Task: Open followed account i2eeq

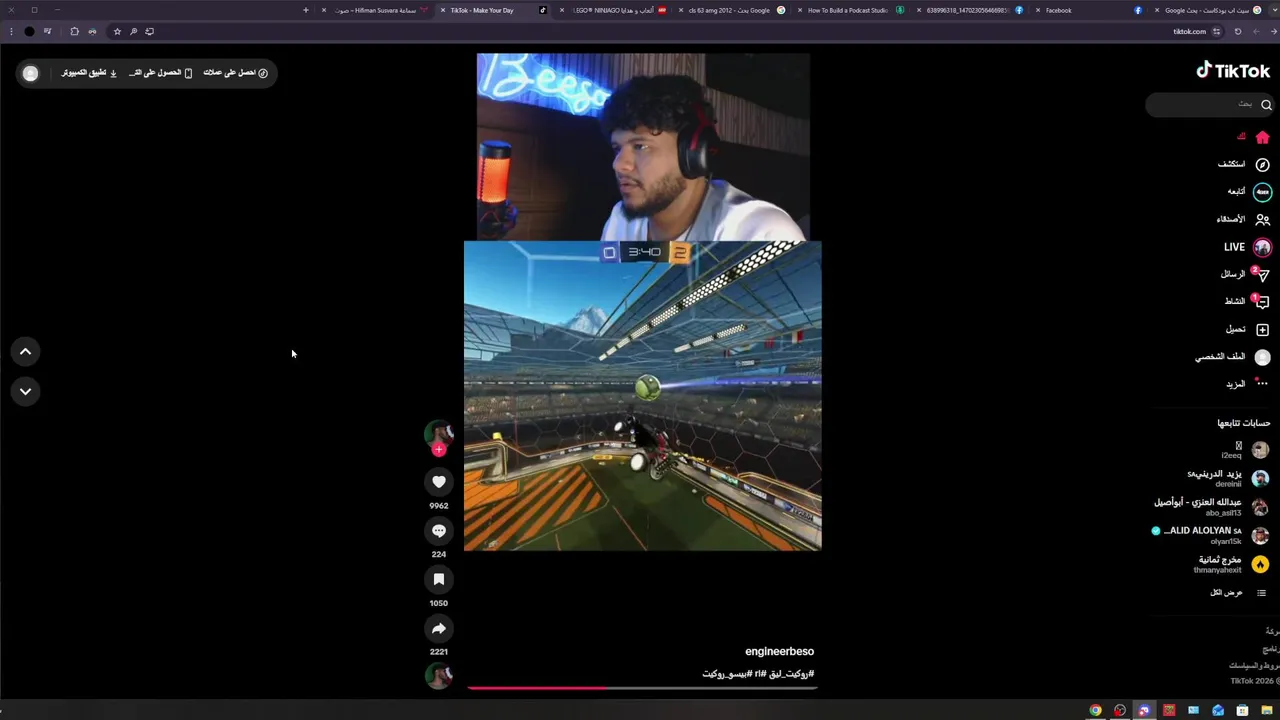Action: click(1244, 450)
